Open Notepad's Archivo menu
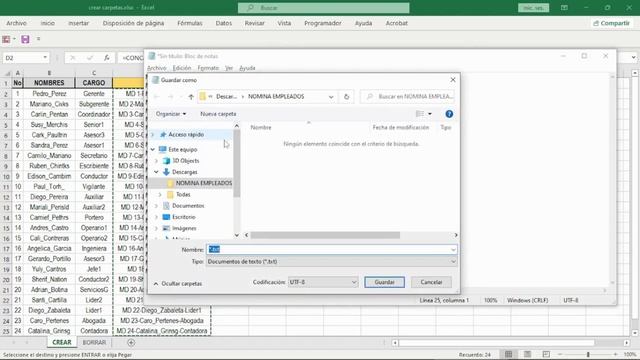Viewport: 640px width, 360px height. (x=157, y=68)
